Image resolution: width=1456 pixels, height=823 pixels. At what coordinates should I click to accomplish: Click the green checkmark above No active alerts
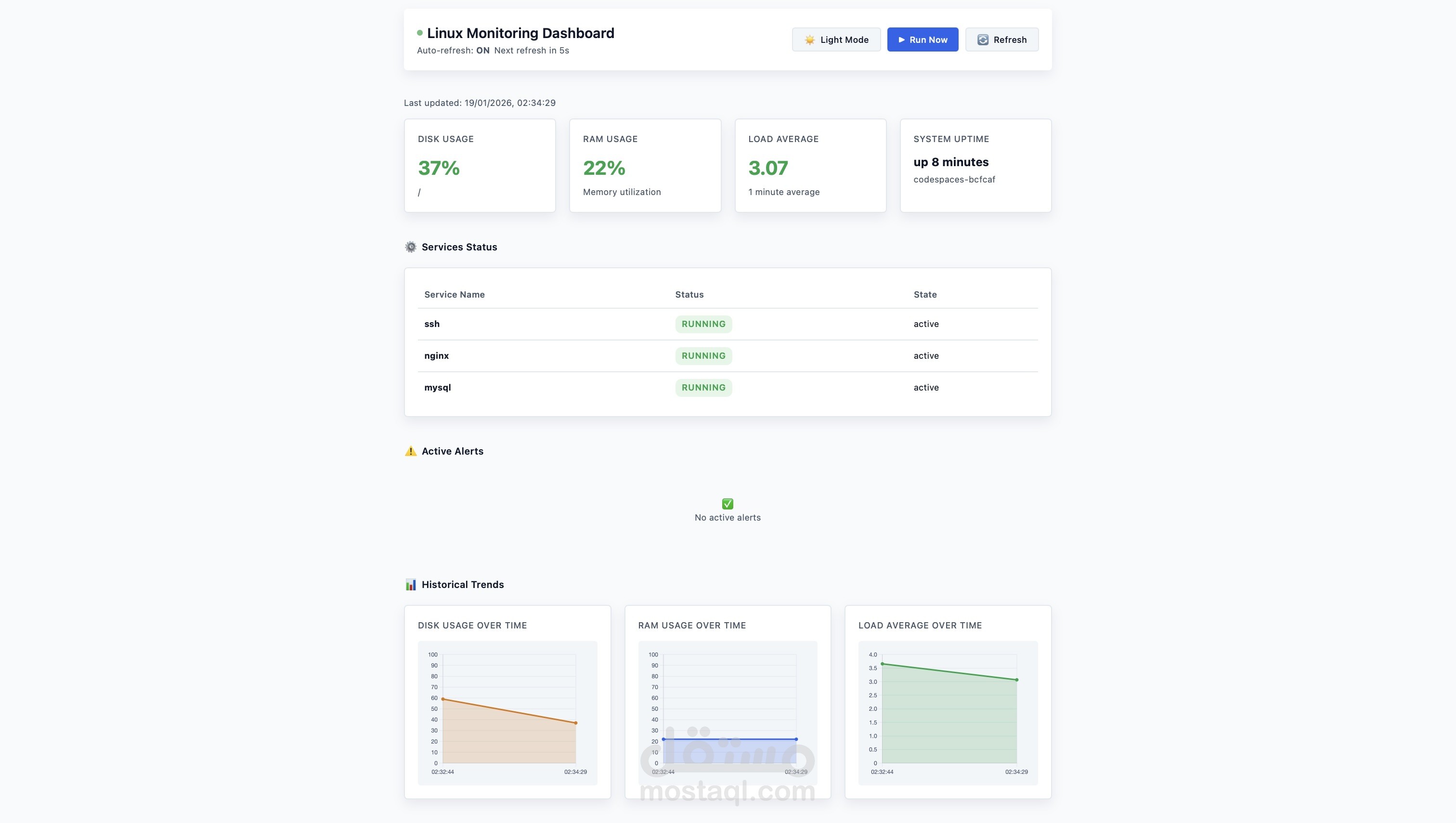click(728, 504)
